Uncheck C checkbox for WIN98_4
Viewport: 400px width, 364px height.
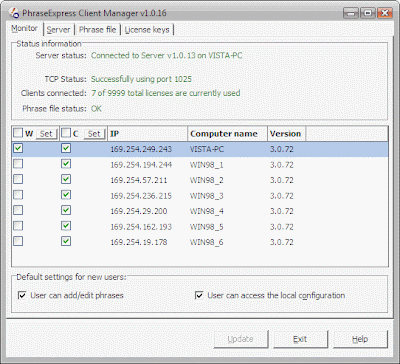(66, 210)
